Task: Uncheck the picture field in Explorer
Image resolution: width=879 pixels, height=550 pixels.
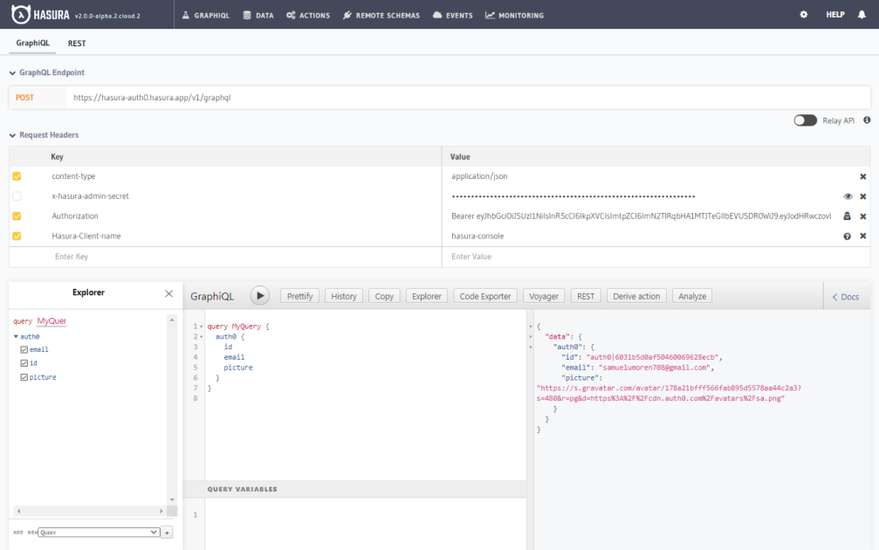Action: (x=24, y=377)
